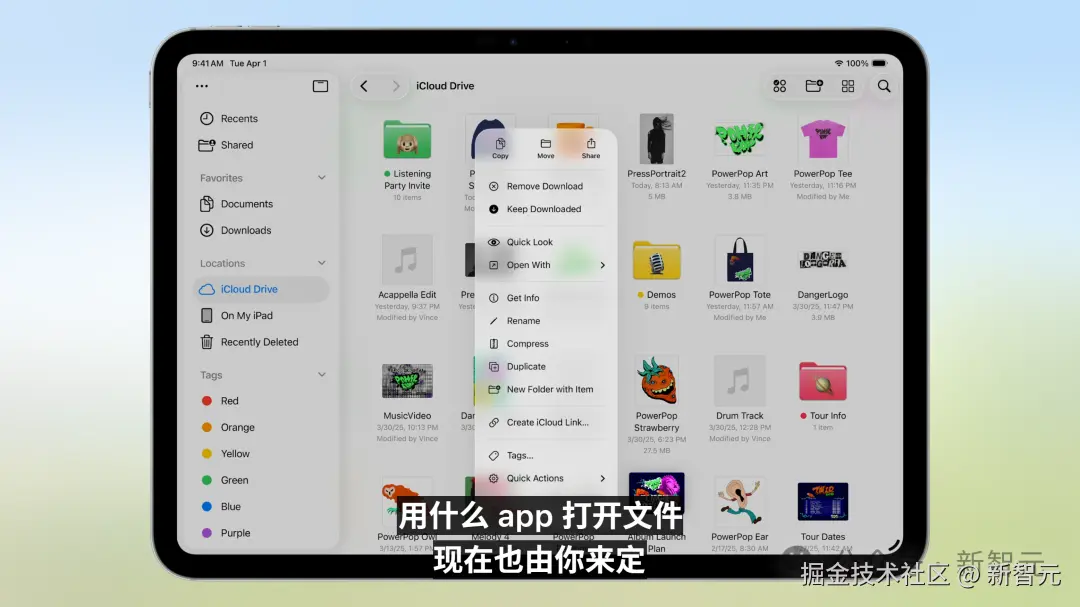Filter by the Red tag

(x=262, y=401)
